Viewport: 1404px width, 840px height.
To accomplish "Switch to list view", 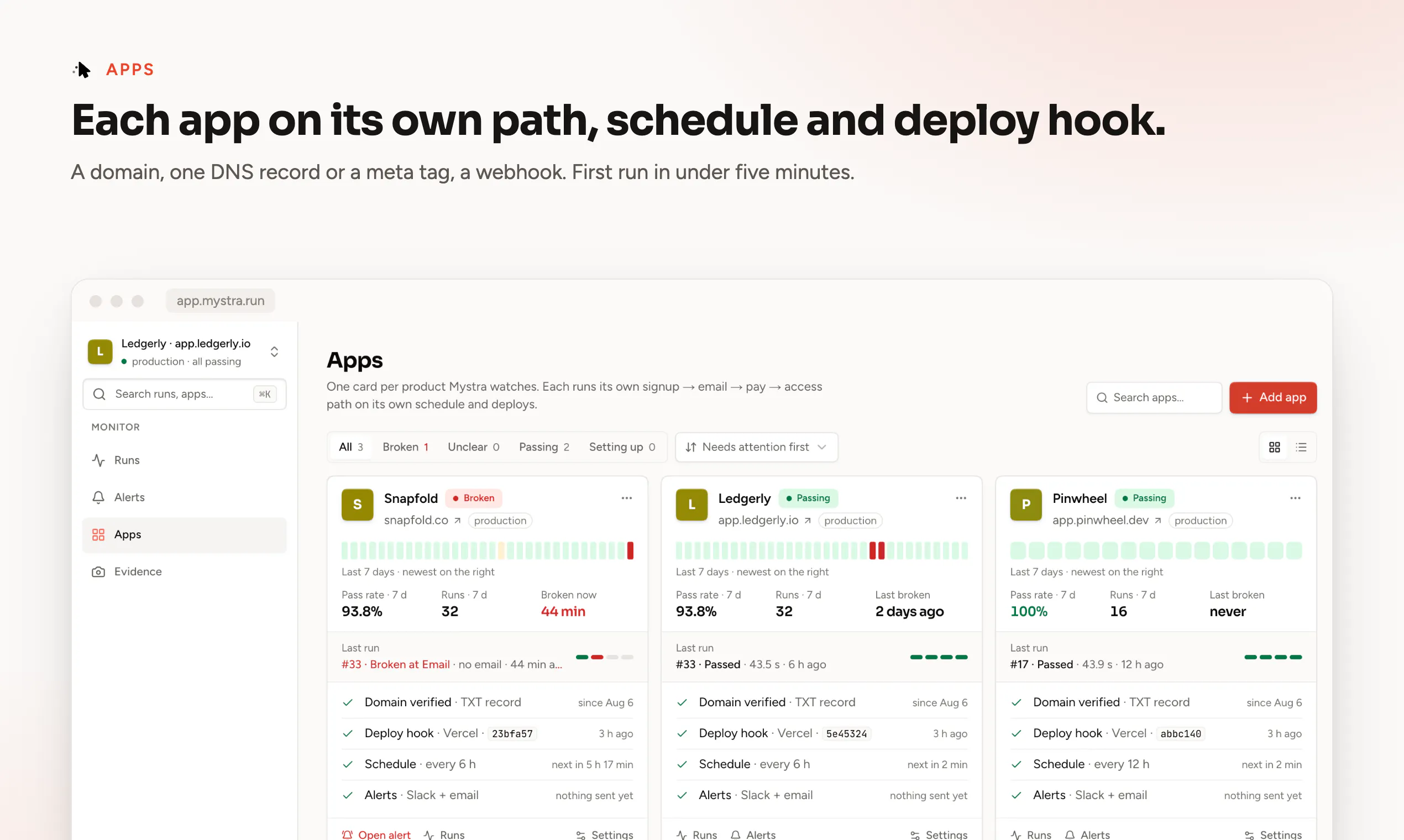I will (1301, 447).
